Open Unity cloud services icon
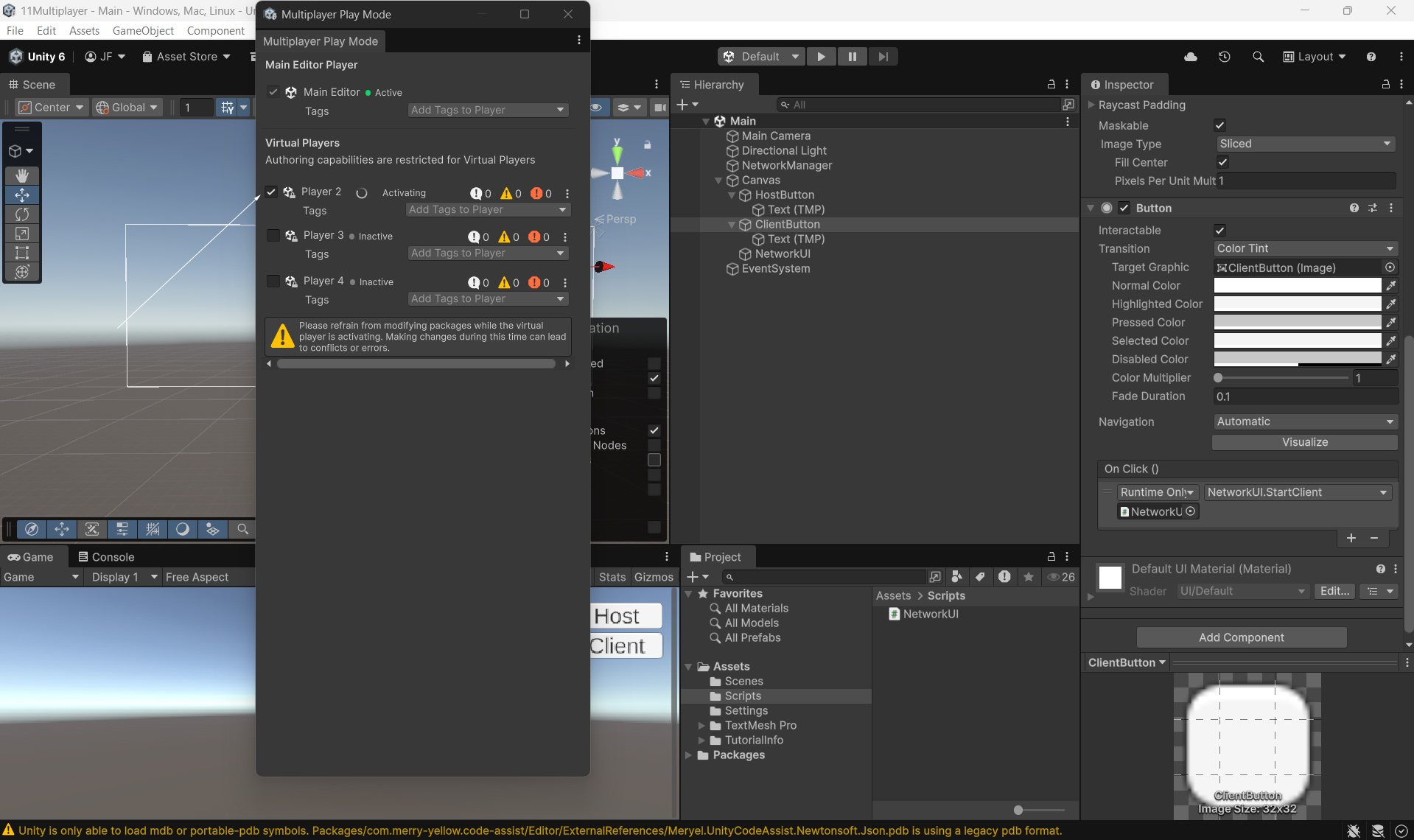Image resolution: width=1414 pixels, height=840 pixels. pos(1190,57)
